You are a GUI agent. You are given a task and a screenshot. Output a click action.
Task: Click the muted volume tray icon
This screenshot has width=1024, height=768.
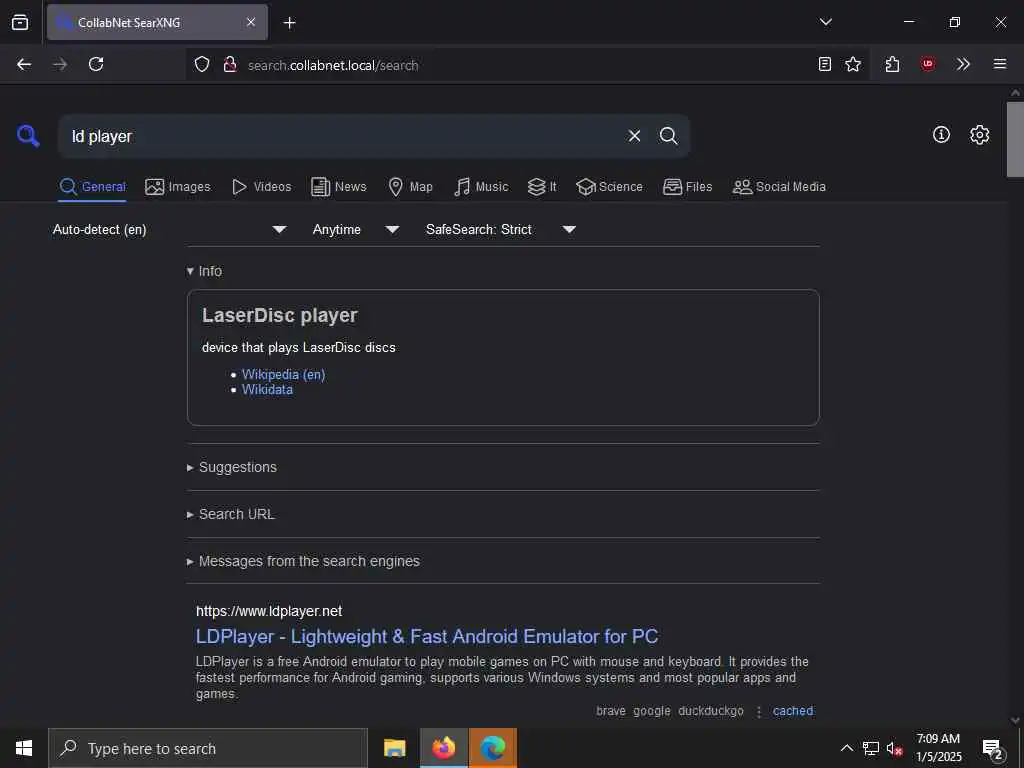point(894,748)
